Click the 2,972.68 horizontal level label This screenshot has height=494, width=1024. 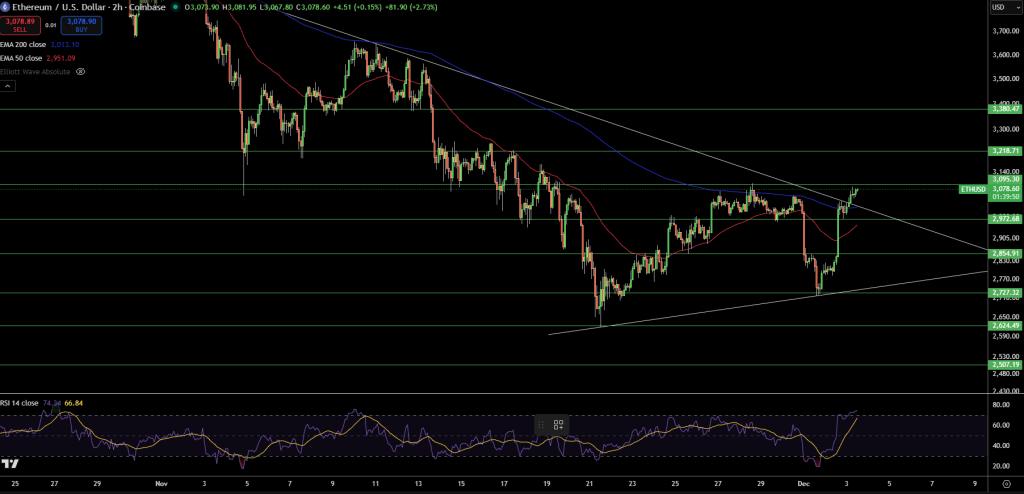[x=1004, y=218]
